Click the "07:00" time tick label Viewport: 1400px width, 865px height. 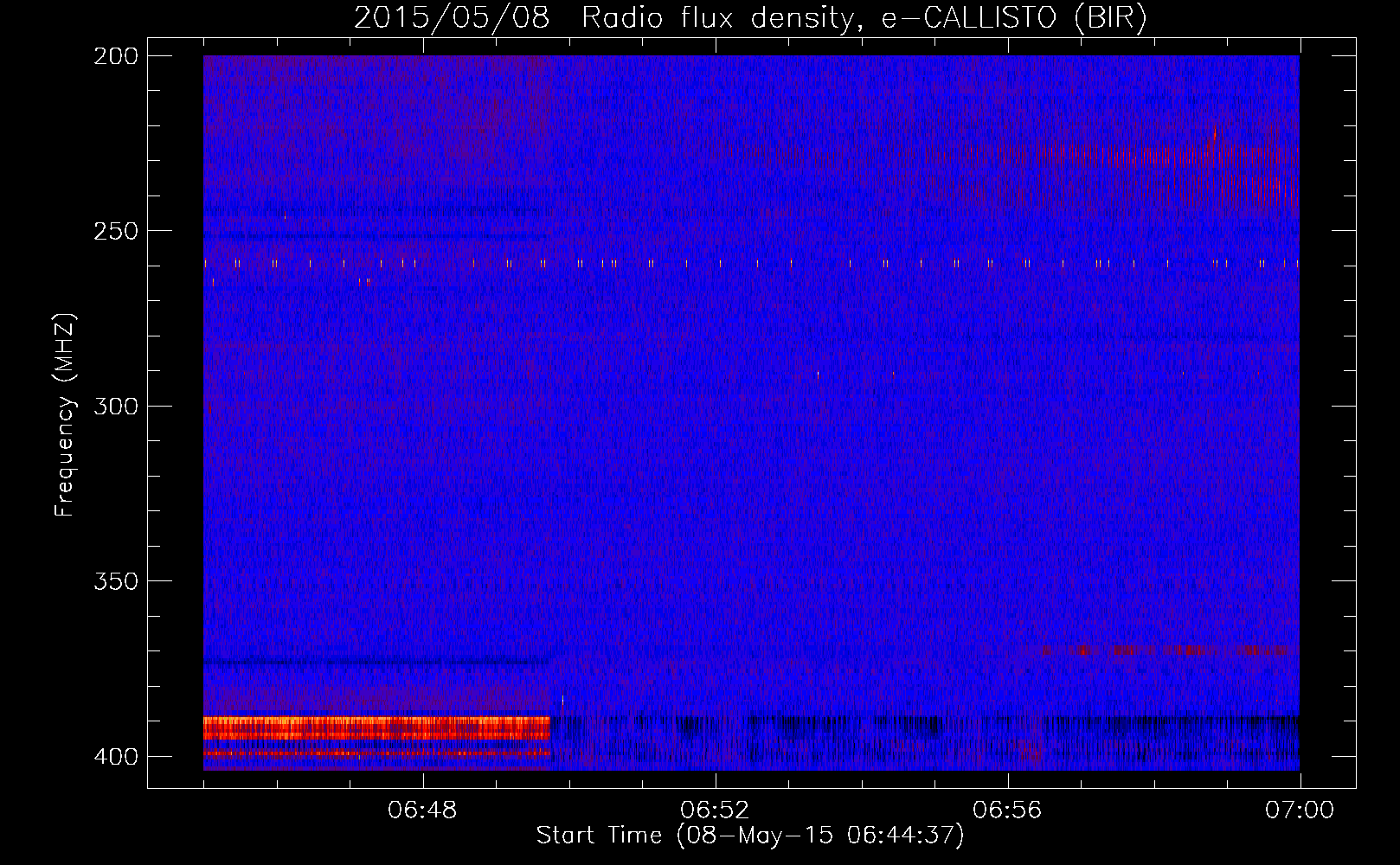click(x=1300, y=811)
